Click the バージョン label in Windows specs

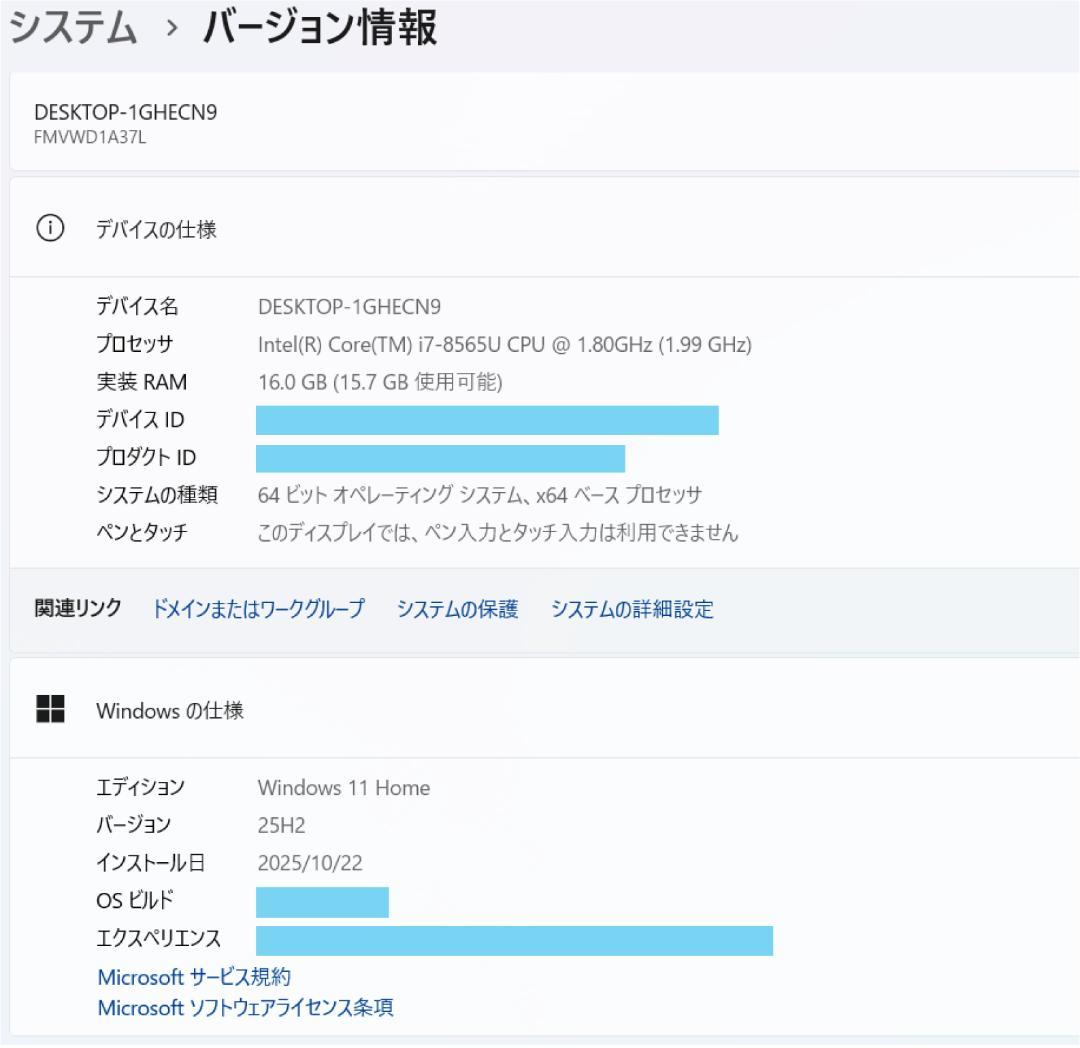click(134, 824)
